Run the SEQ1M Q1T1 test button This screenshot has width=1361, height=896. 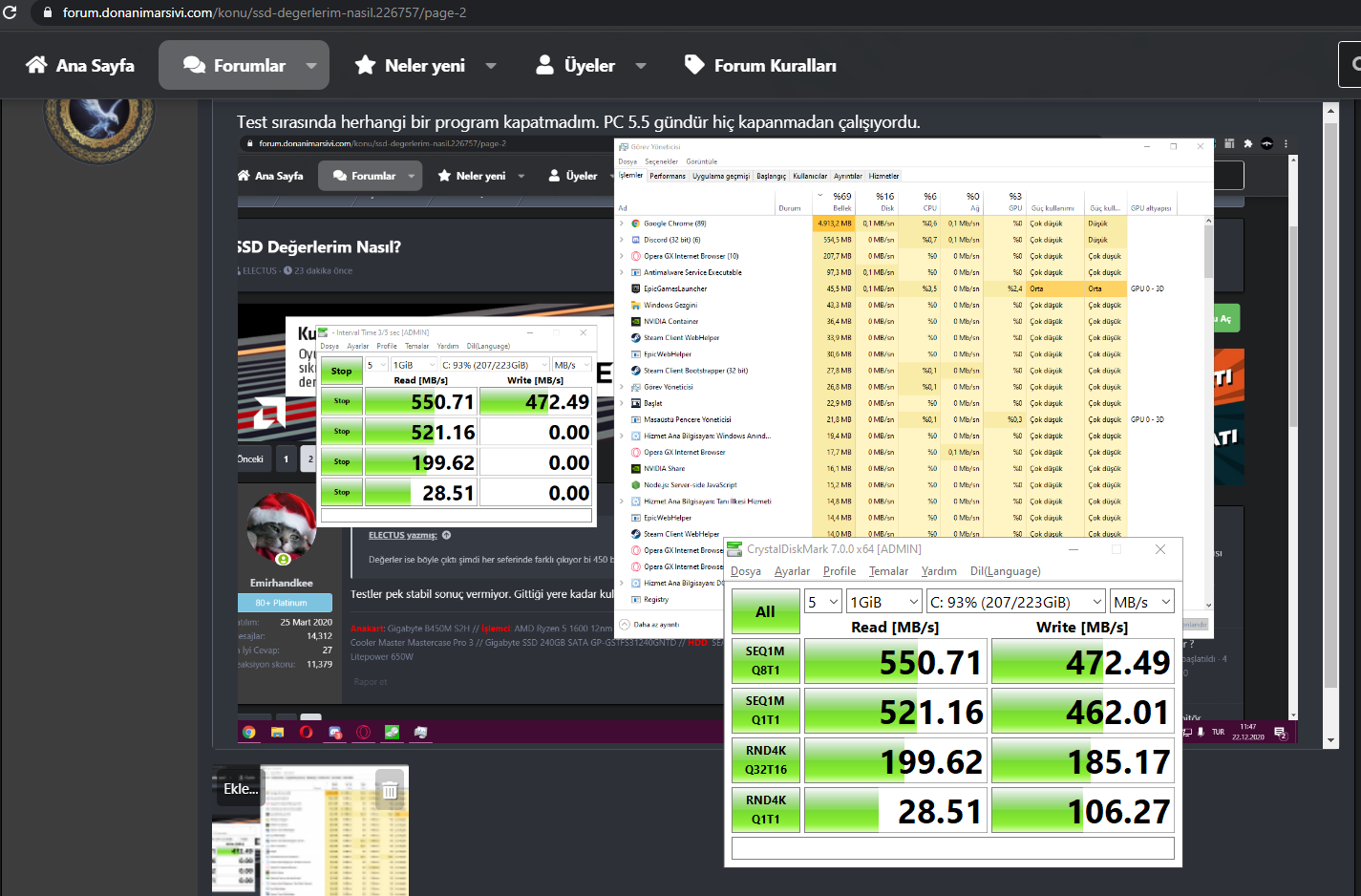coord(765,711)
